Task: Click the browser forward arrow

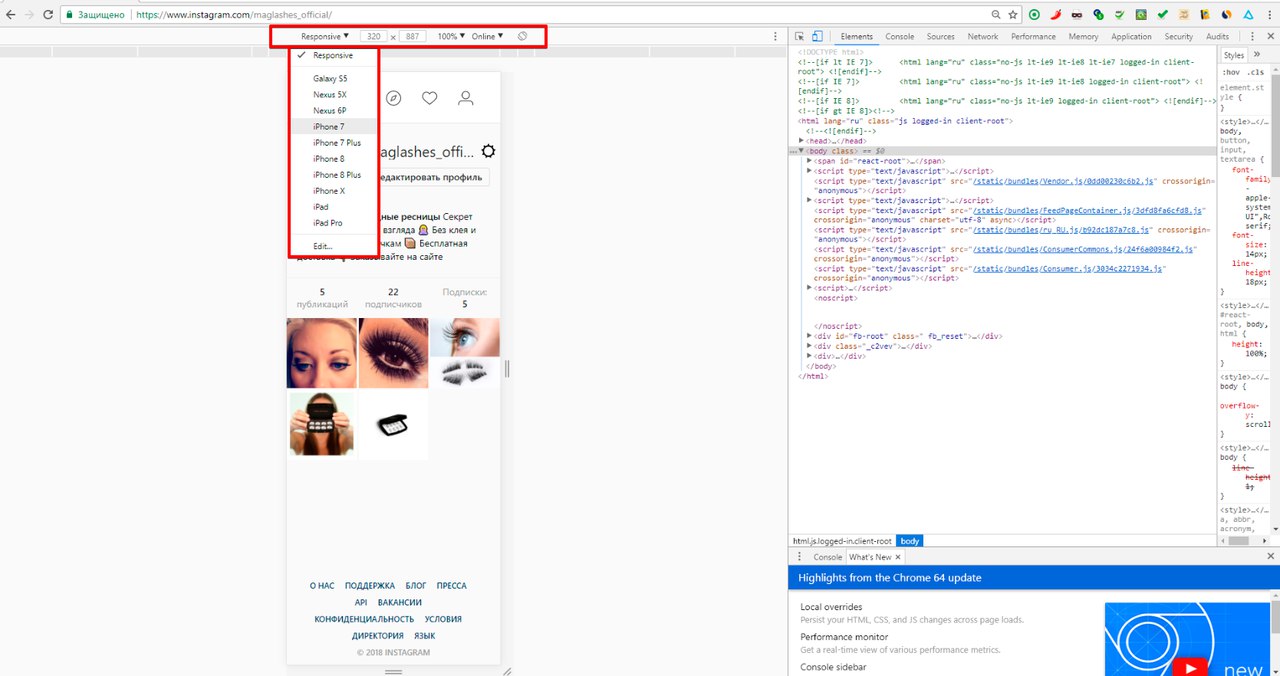Action: 29,15
